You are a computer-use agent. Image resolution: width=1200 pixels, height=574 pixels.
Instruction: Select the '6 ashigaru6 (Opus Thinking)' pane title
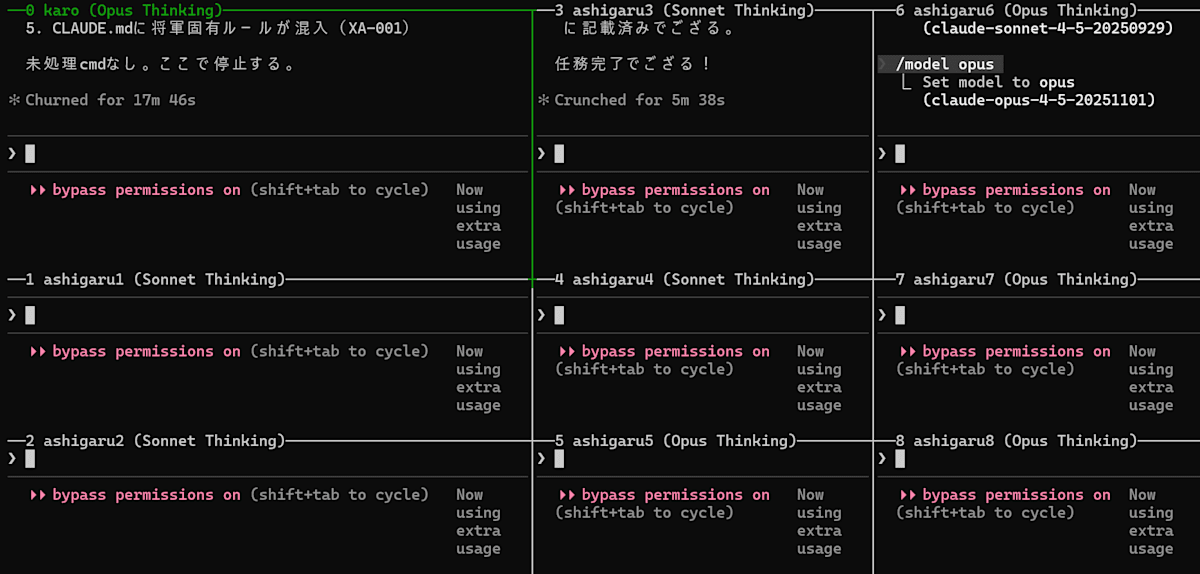click(x=1016, y=10)
